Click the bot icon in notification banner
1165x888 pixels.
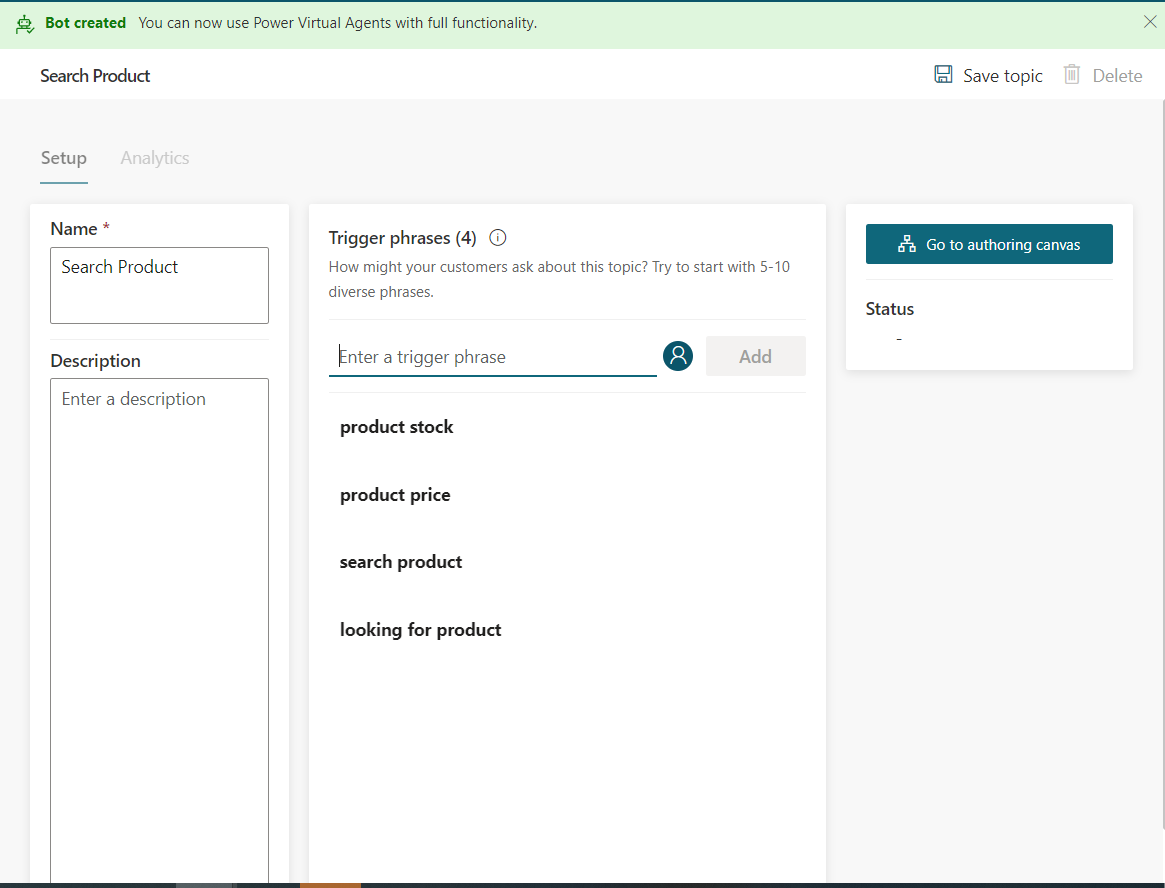(x=25, y=24)
